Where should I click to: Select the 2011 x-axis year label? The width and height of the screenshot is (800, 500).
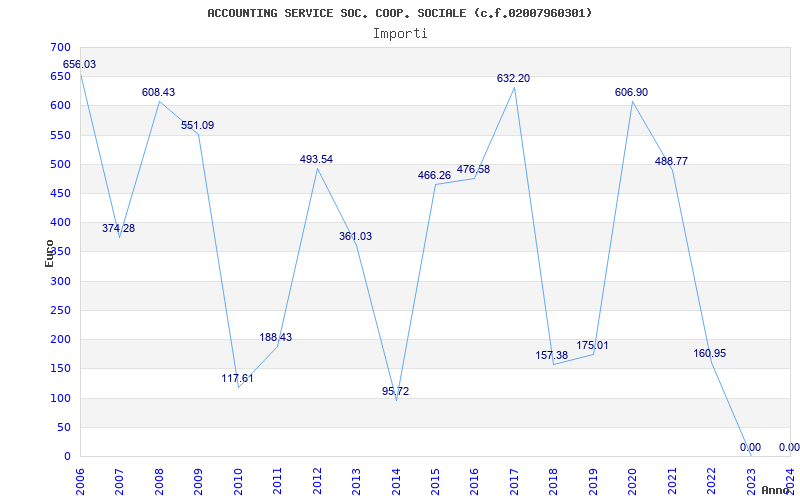point(278,481)
